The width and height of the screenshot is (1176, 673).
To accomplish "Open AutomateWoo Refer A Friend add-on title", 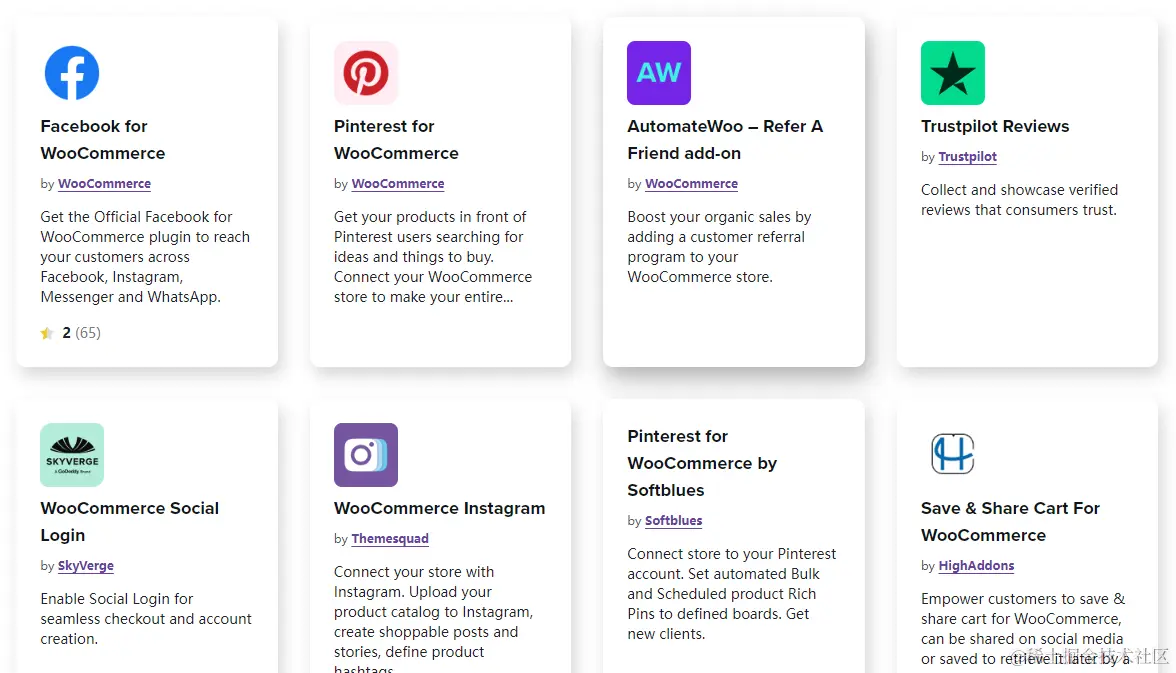I will 725,140.
